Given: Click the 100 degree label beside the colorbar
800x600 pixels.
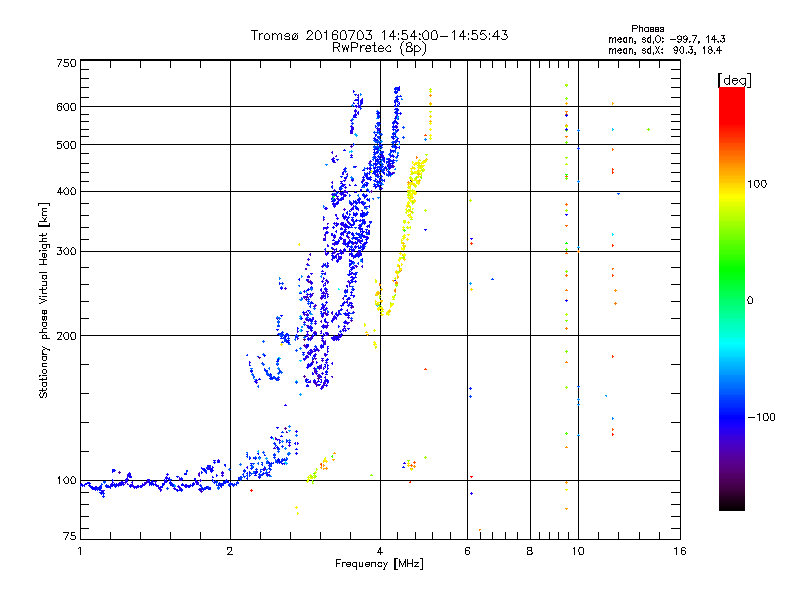Looking at the screenshot, I should coord(757,184).
